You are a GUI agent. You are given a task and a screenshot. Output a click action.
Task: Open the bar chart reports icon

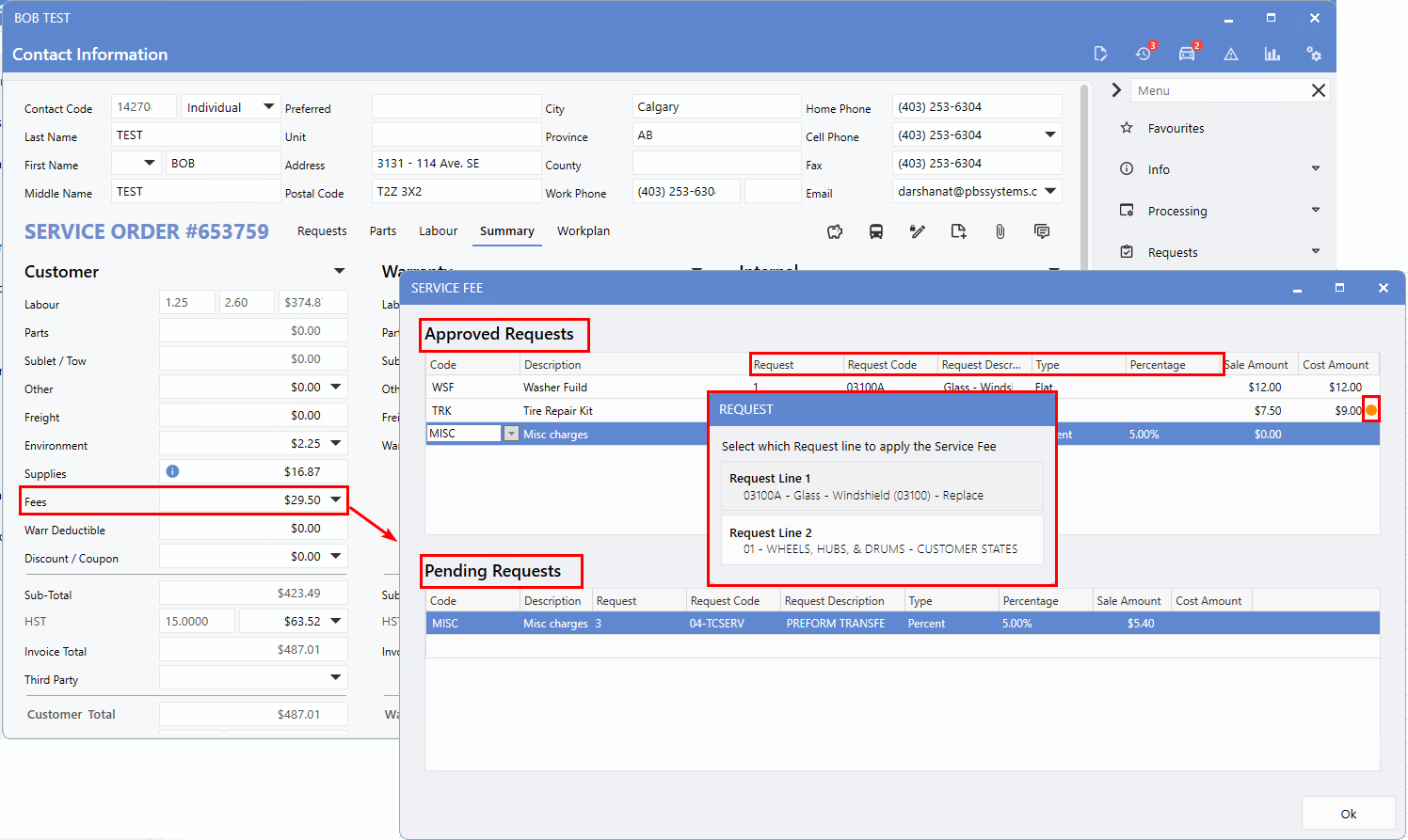[1272, 54]
